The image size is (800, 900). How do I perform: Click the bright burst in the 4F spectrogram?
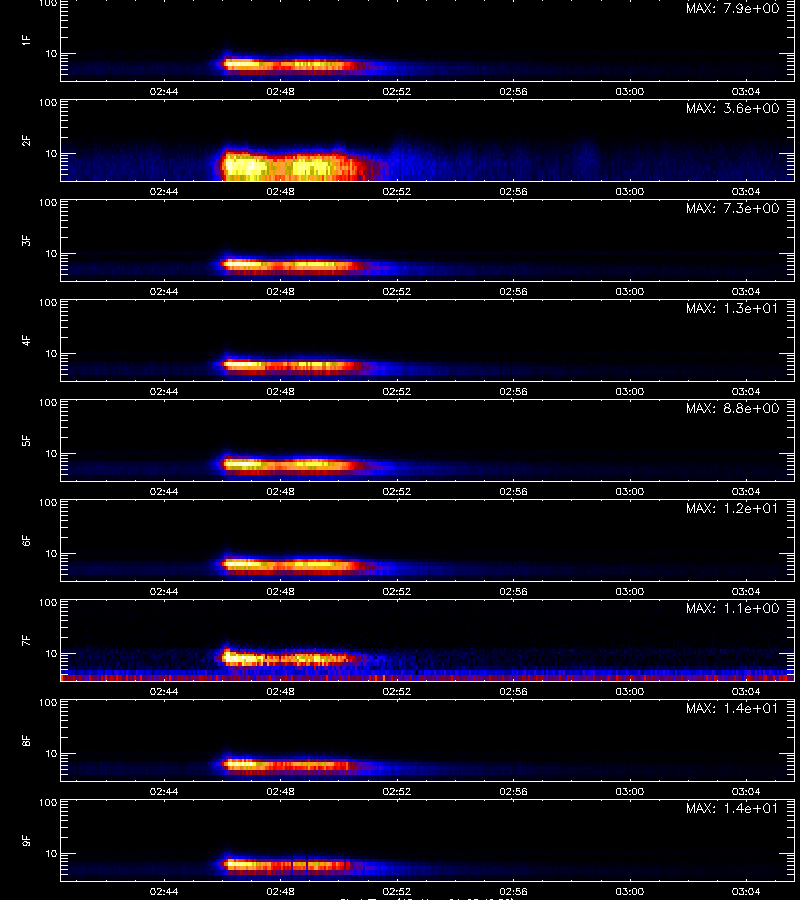293,366
